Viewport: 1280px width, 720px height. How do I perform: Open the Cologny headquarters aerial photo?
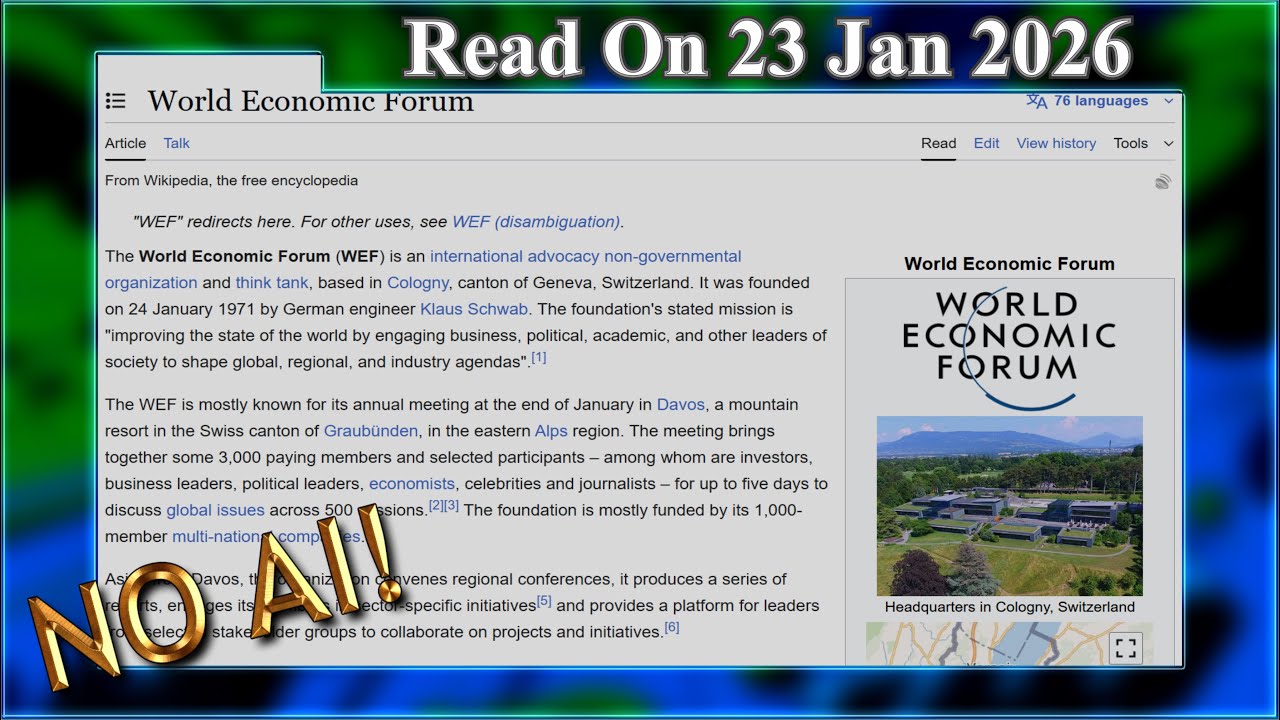pos(1009,506)
